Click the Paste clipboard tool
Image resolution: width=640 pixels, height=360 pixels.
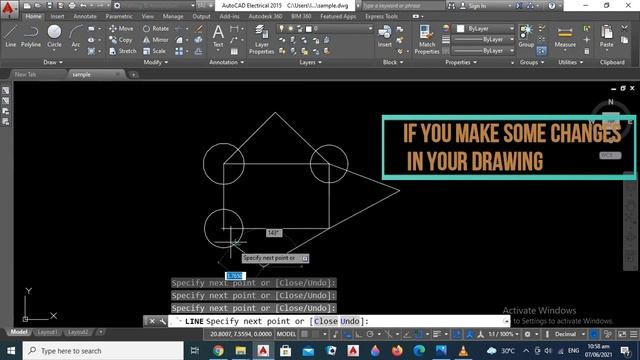pyautogui.click(x=607, y=36)
